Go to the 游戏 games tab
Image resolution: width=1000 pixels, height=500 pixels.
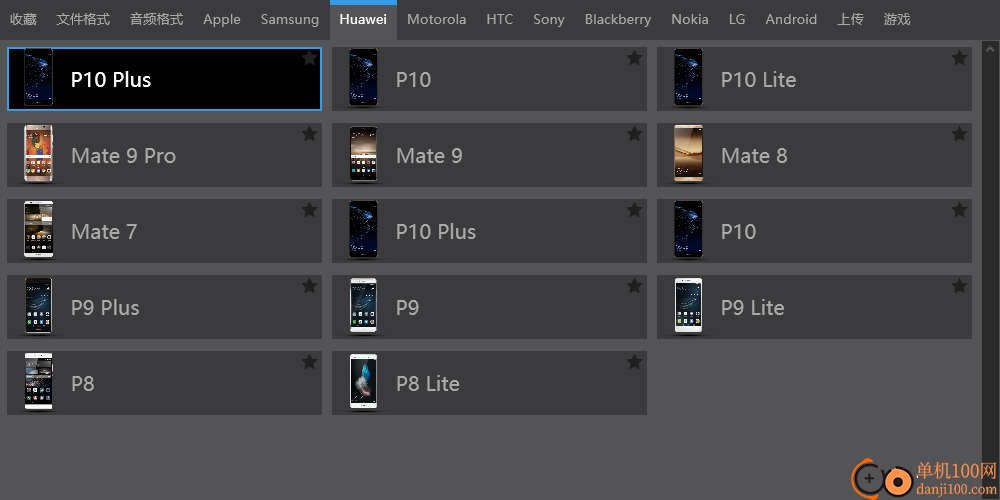pyautogui.click(x=897, y=20)
